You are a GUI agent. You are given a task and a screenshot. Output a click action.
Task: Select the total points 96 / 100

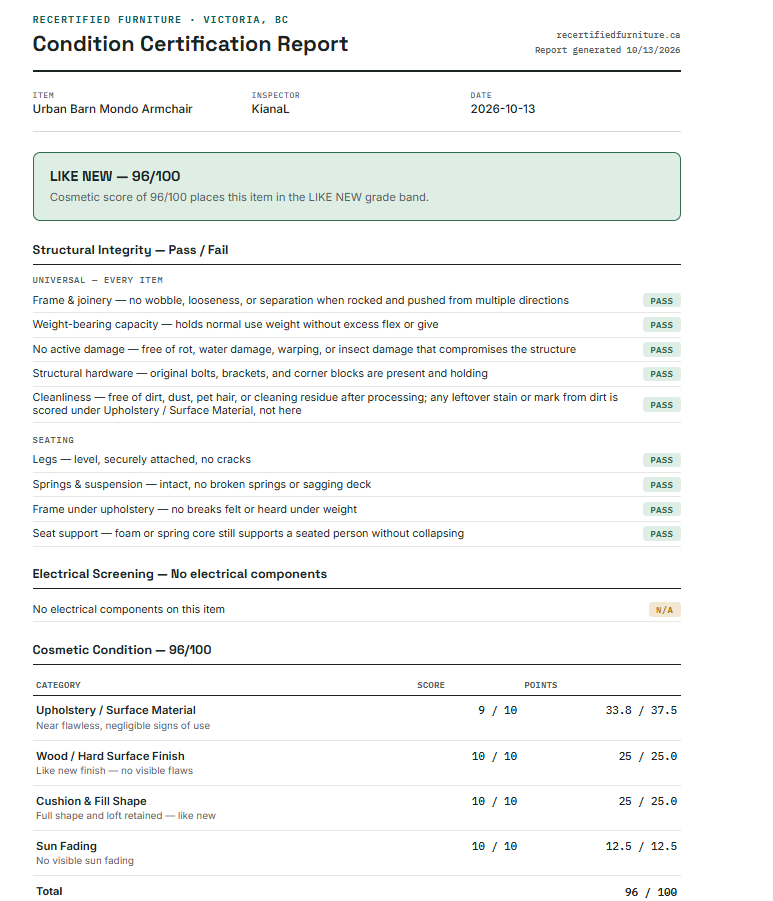(x=651, y=892)
